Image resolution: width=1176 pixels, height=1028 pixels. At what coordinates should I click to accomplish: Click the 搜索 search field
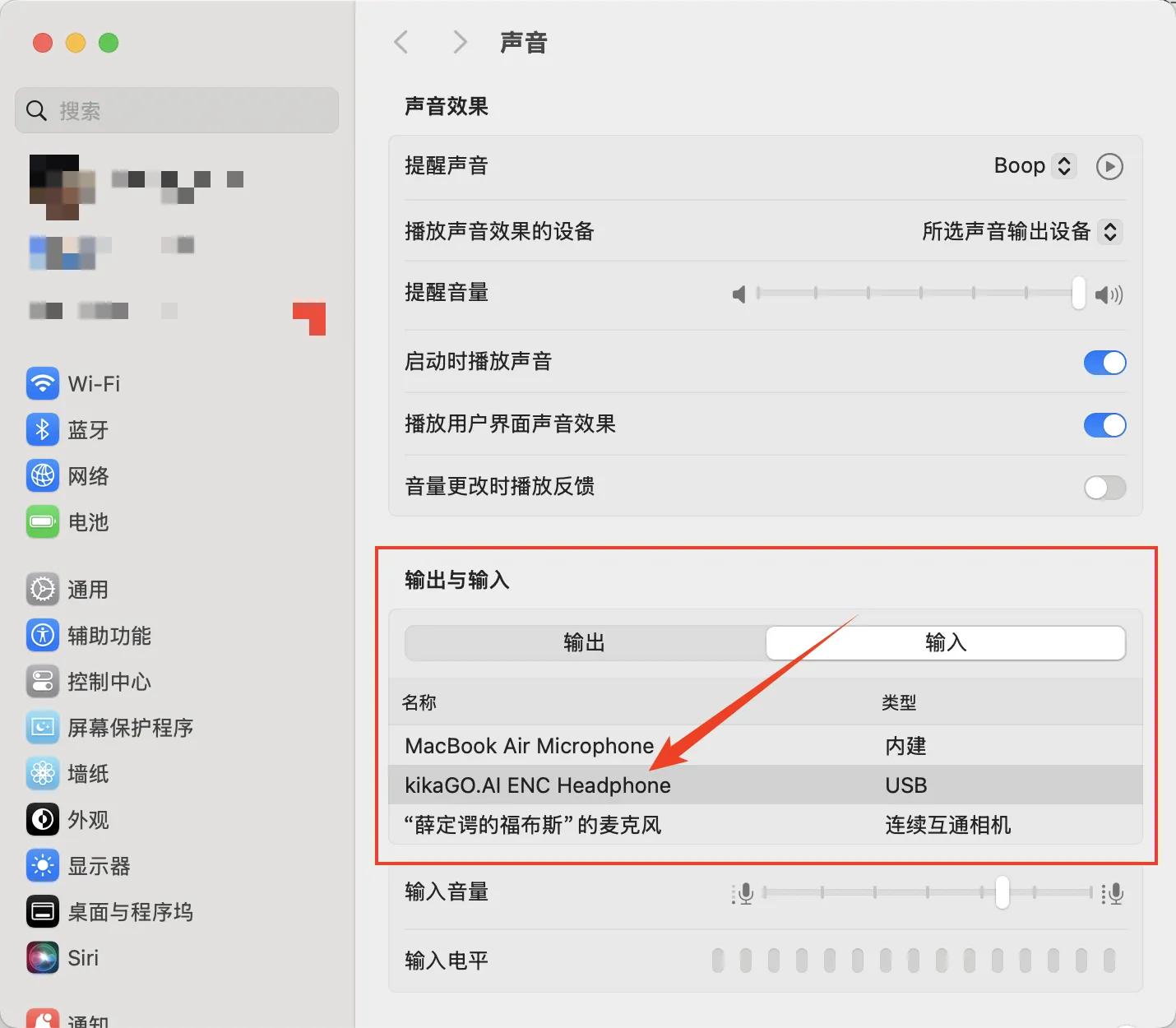pos(177,111)
